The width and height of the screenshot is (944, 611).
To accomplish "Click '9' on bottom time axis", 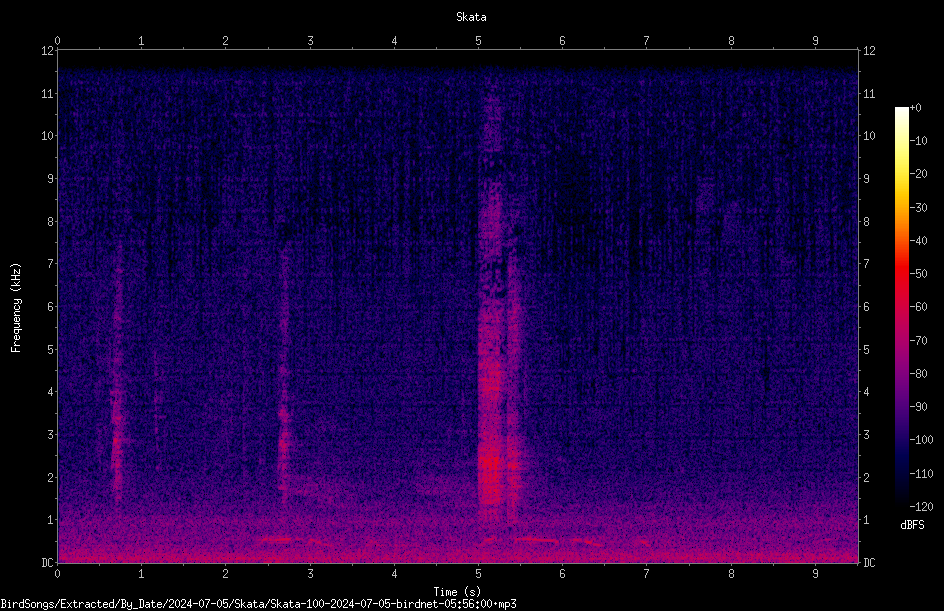I will click(x=816, y=574).
